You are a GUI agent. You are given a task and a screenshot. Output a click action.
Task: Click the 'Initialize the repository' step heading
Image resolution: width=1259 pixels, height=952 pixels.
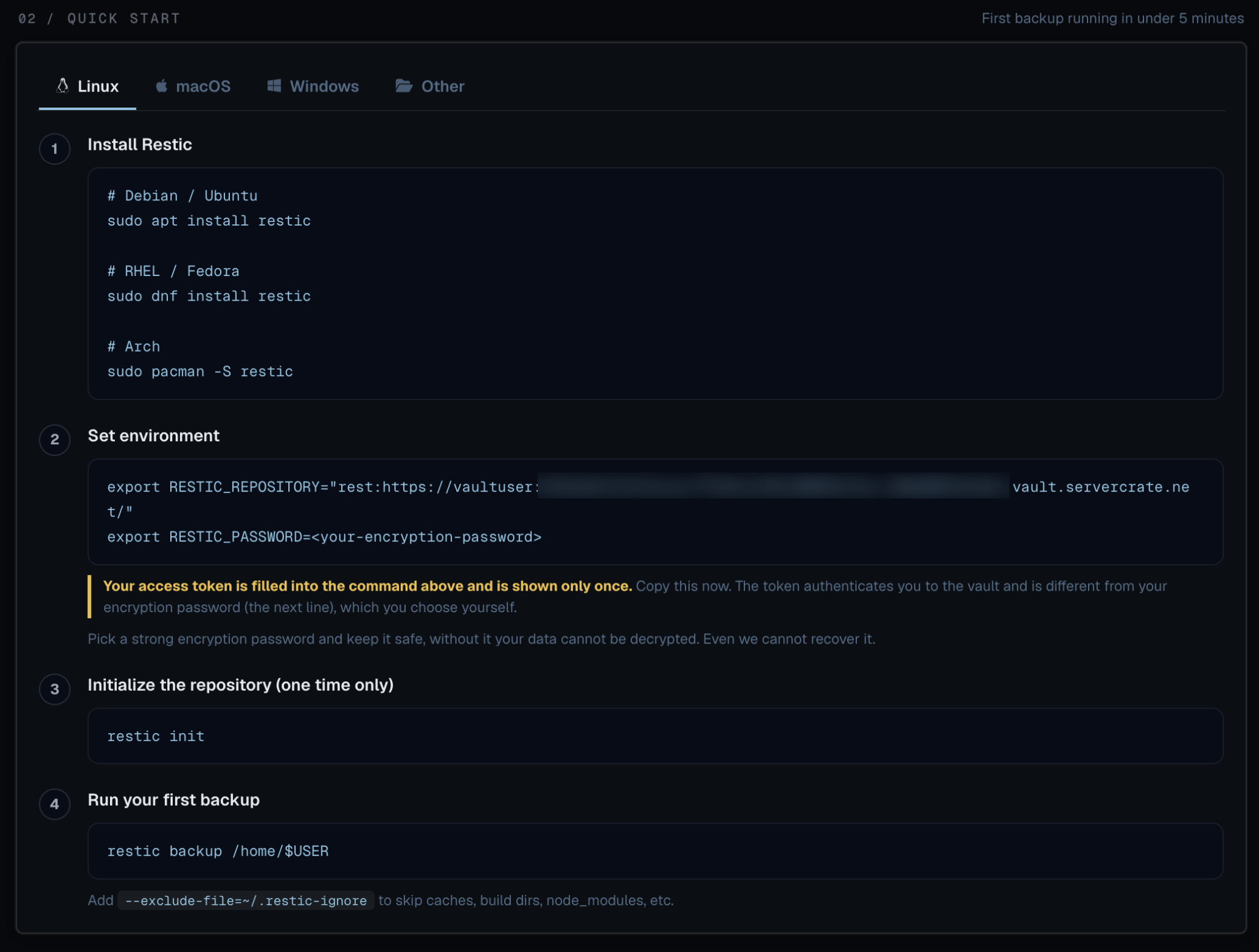pyautogui.click(x=240, y=685)
